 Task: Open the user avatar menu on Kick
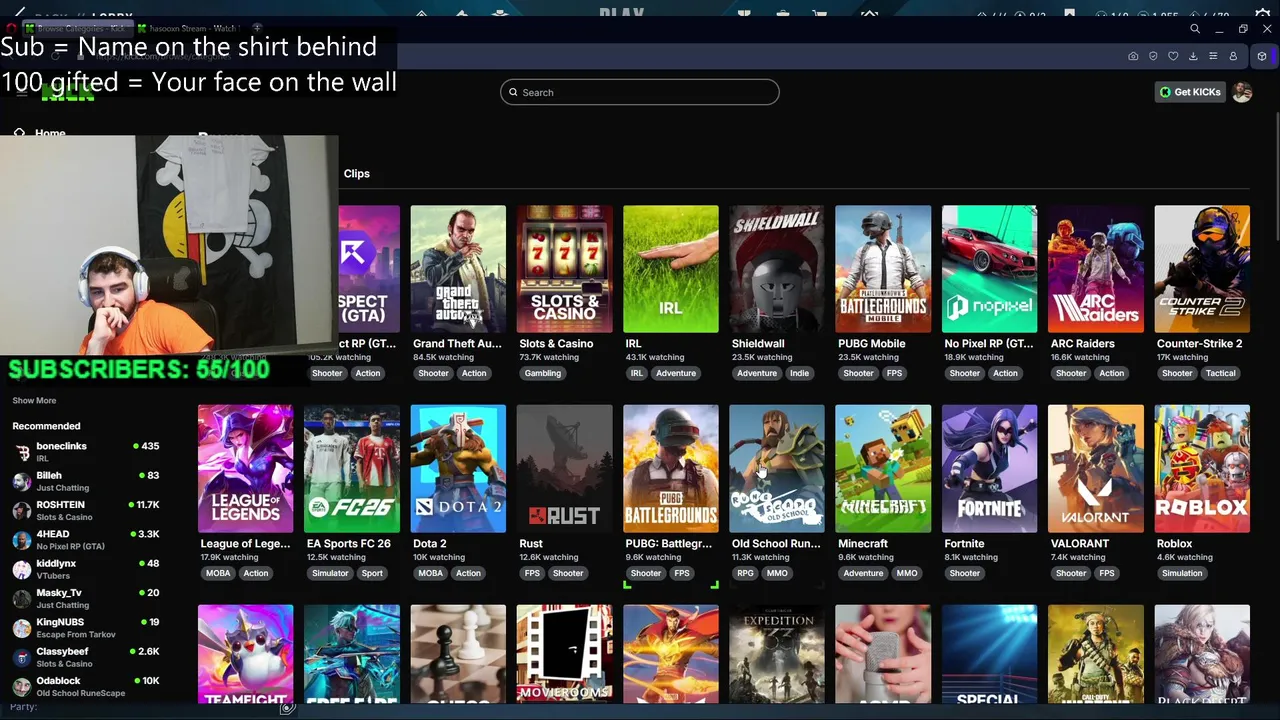(1242, 92)
